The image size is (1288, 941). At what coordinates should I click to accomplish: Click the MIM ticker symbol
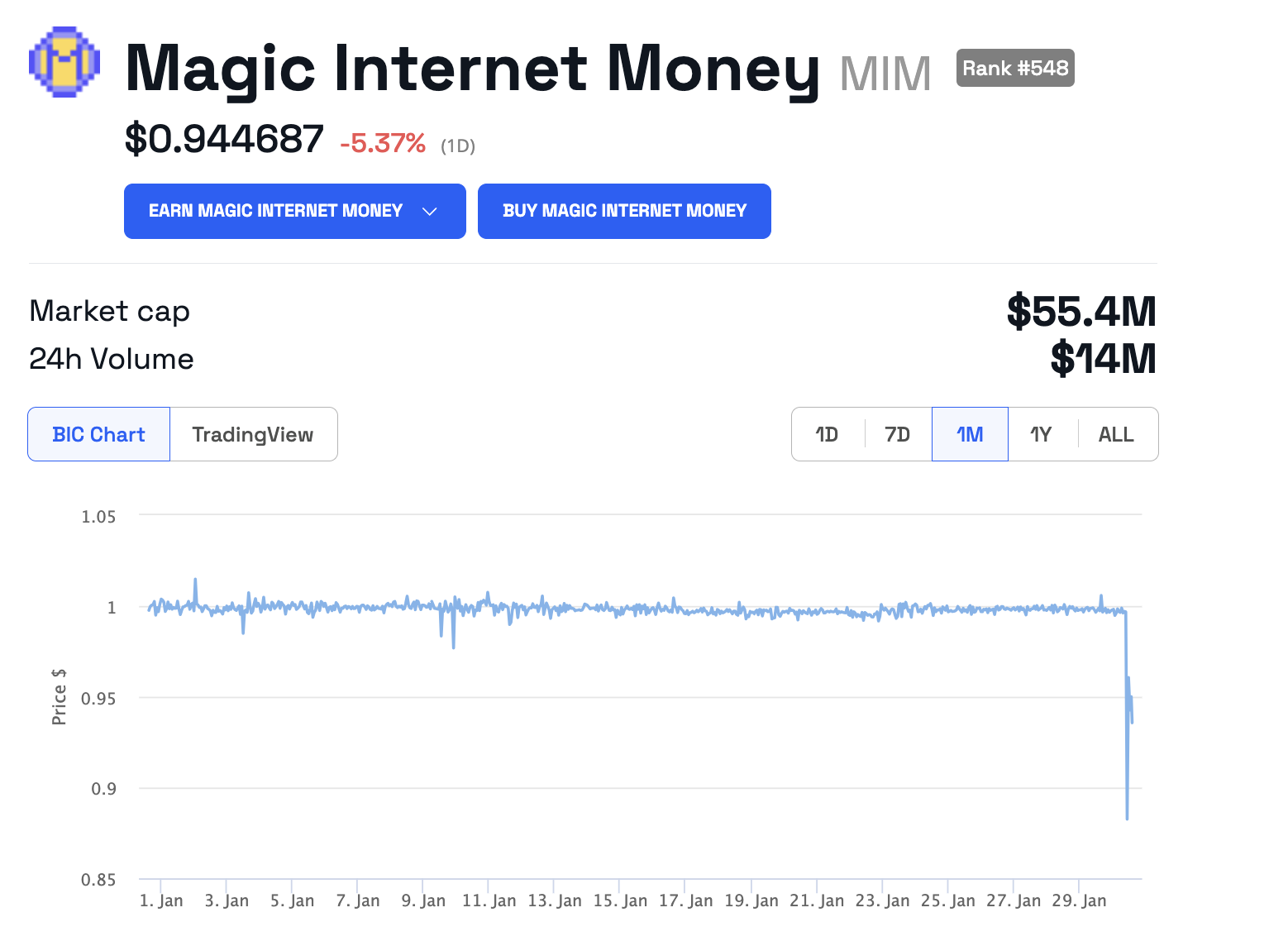tap(885, 74)
